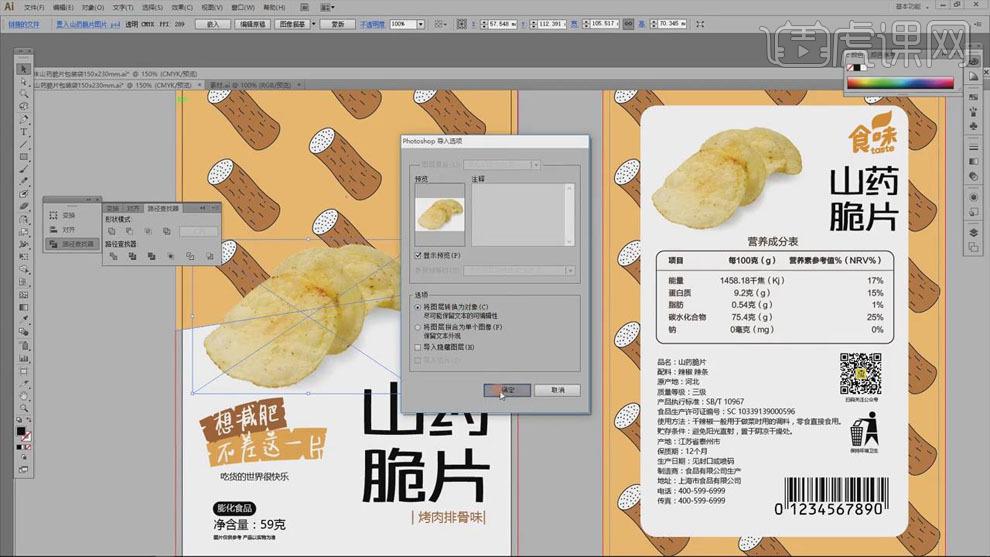The width and height of the screenshot is (990, 557).
Task: Click the 编辑原稿 button
Action: coord(253,24)
